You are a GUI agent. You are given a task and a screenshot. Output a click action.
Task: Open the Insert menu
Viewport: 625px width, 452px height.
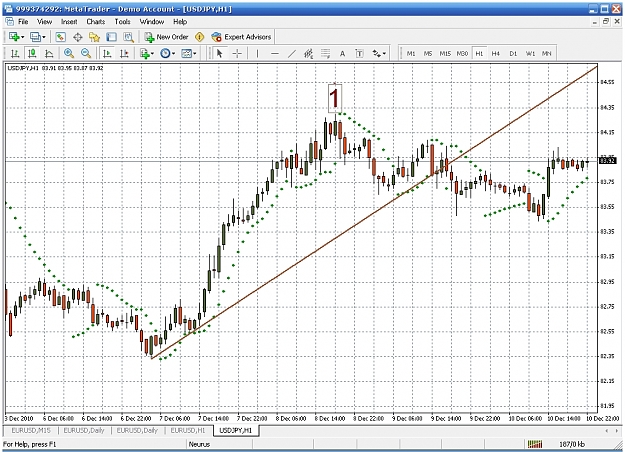pyautogui.click(x=69, y=22)
